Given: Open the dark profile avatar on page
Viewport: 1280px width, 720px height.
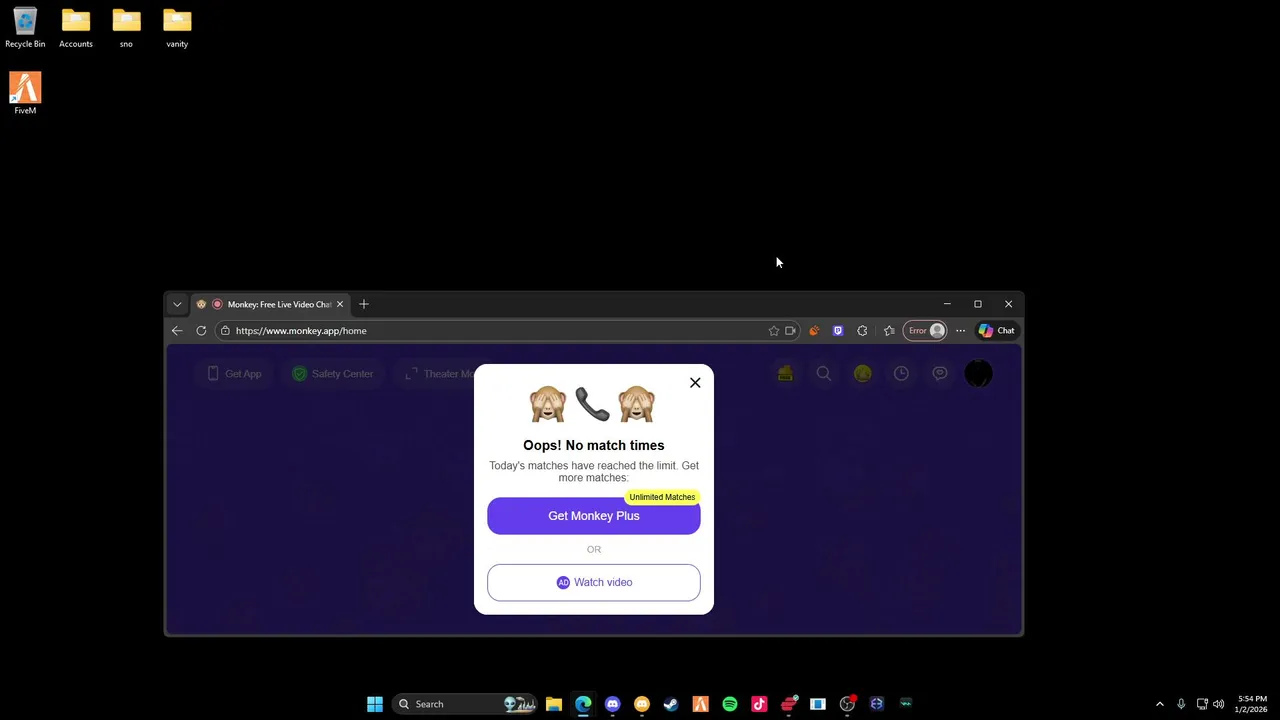Looking at the screenshot, I should point(978,373).
